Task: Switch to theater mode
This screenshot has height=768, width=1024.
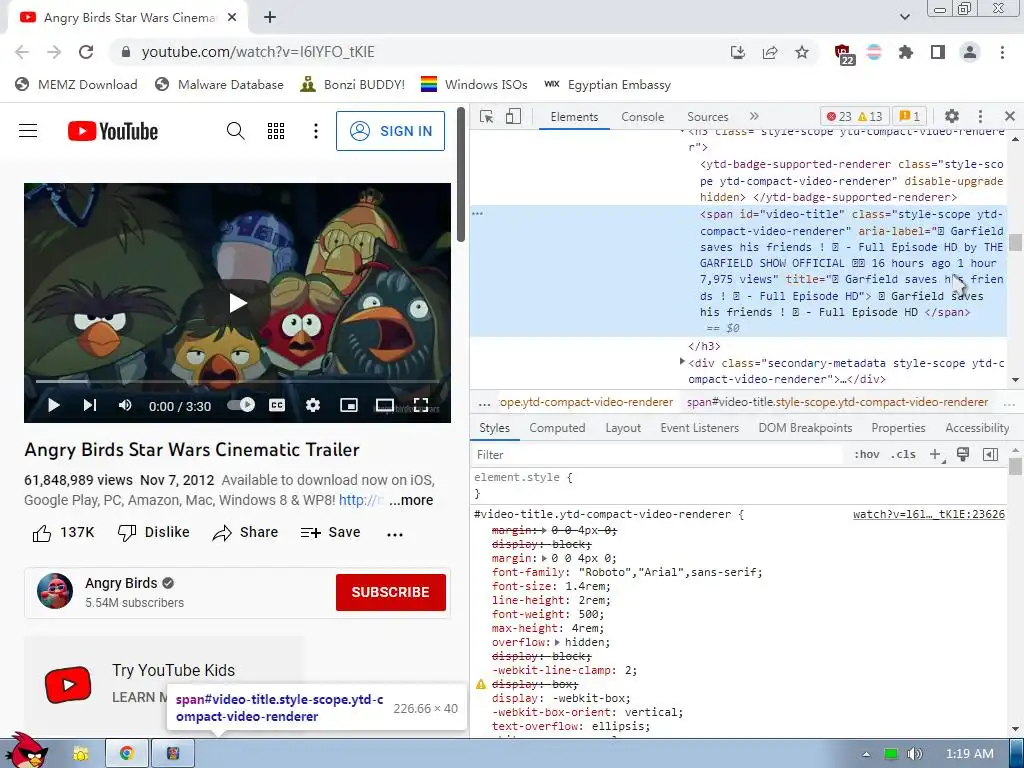Action: (385, 406)
